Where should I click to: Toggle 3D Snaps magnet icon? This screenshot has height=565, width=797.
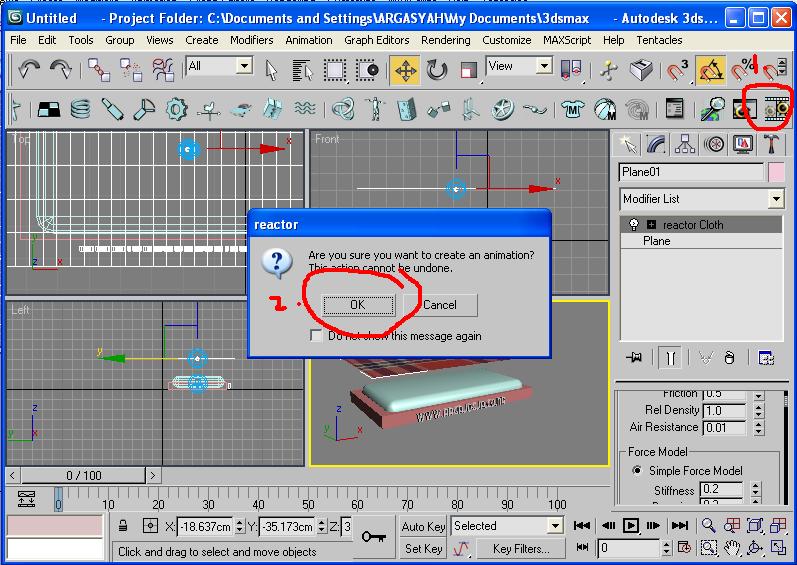click(678, 70)
